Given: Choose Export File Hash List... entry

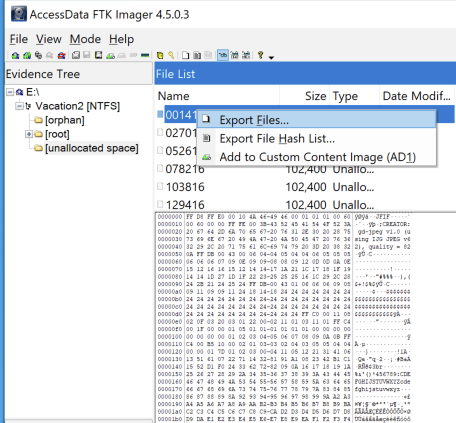Looking at the screenshot, I should tap(316, 138).
